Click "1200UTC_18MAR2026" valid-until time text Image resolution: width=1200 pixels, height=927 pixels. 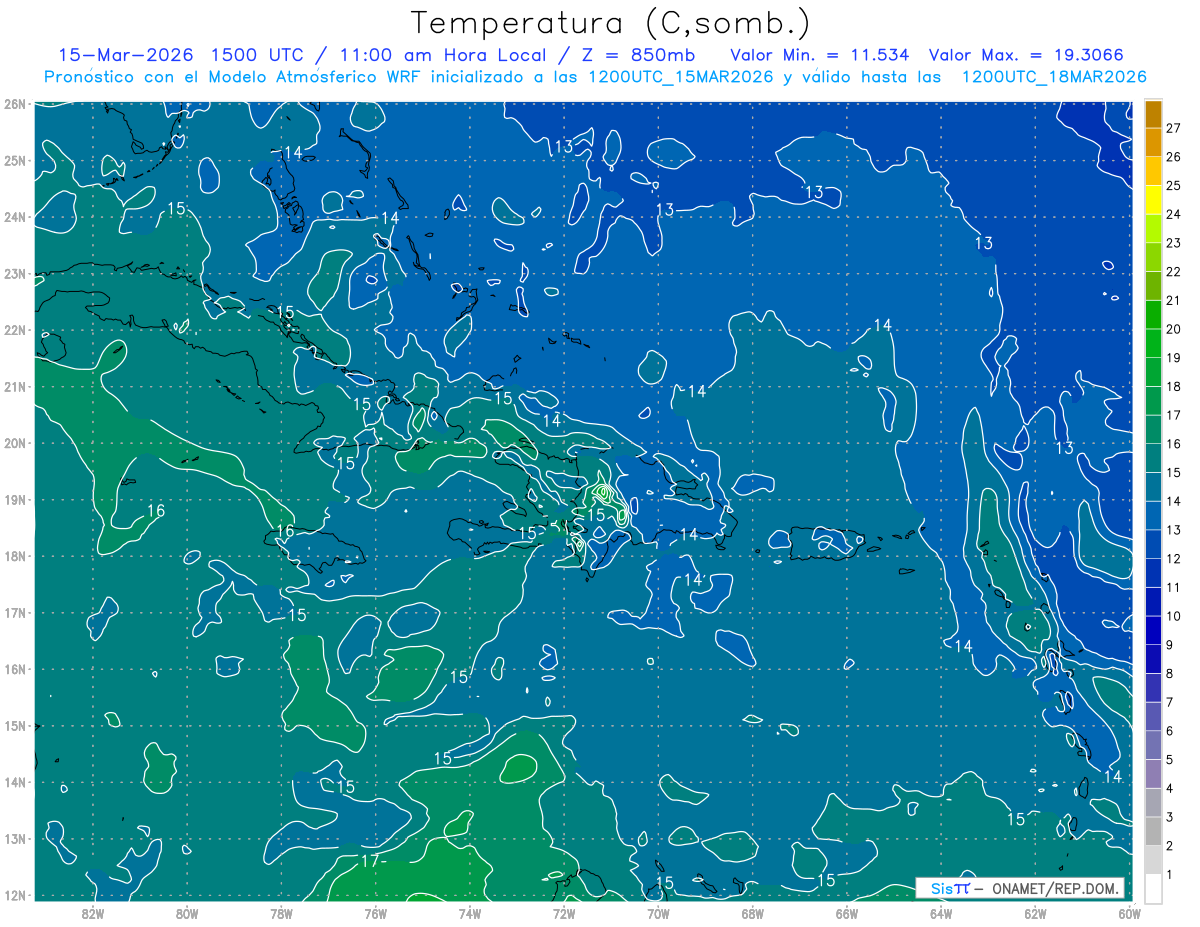(1053, 77)
